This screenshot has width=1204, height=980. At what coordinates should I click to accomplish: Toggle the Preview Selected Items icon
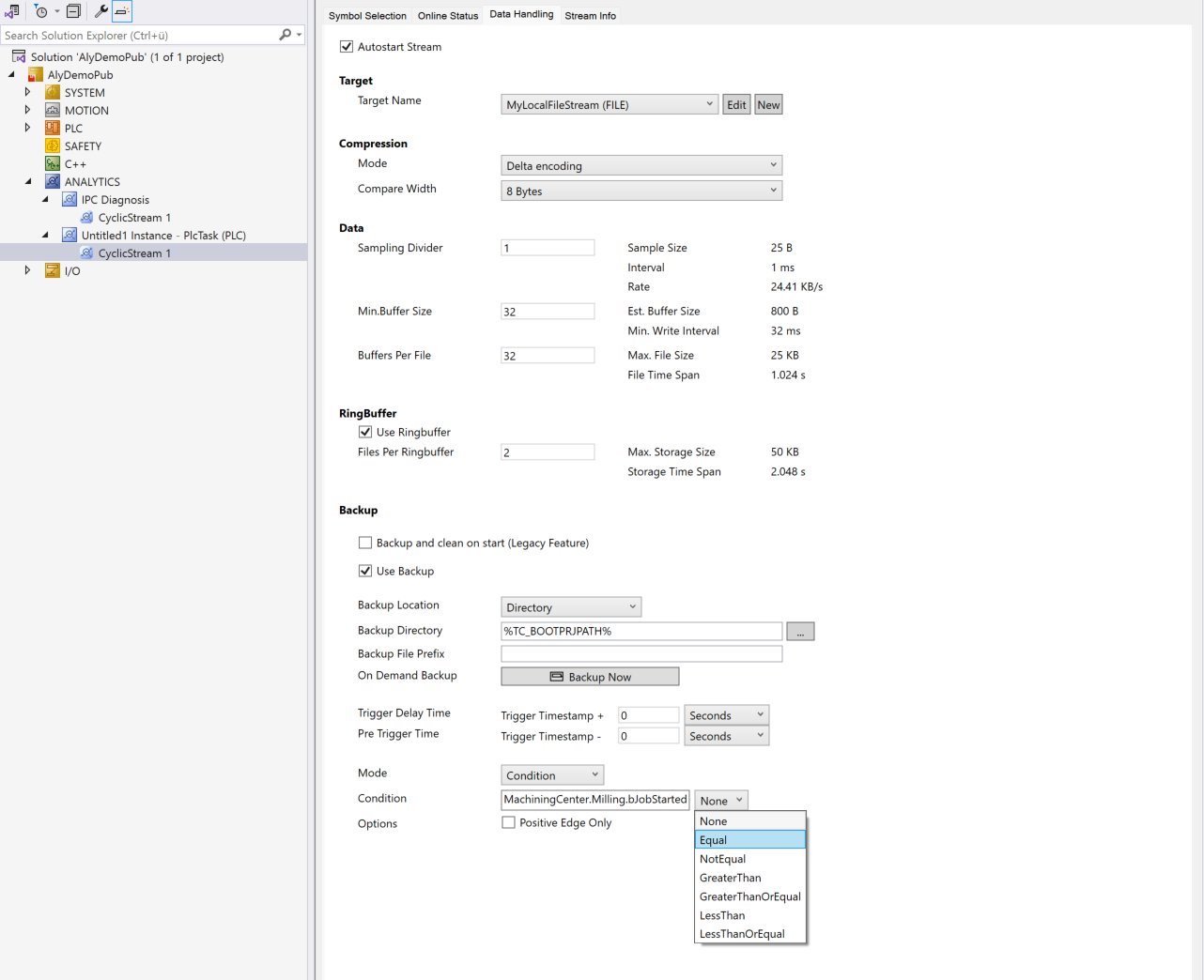(x=122, y=11)
